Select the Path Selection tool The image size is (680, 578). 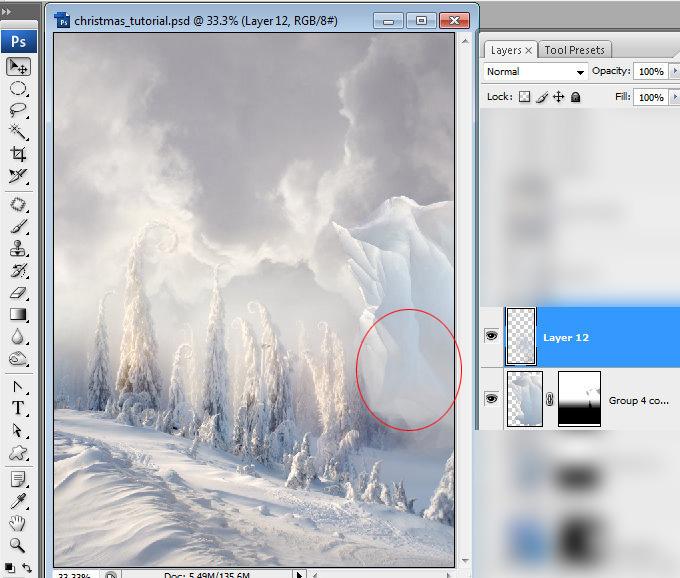tap(18, 430)
